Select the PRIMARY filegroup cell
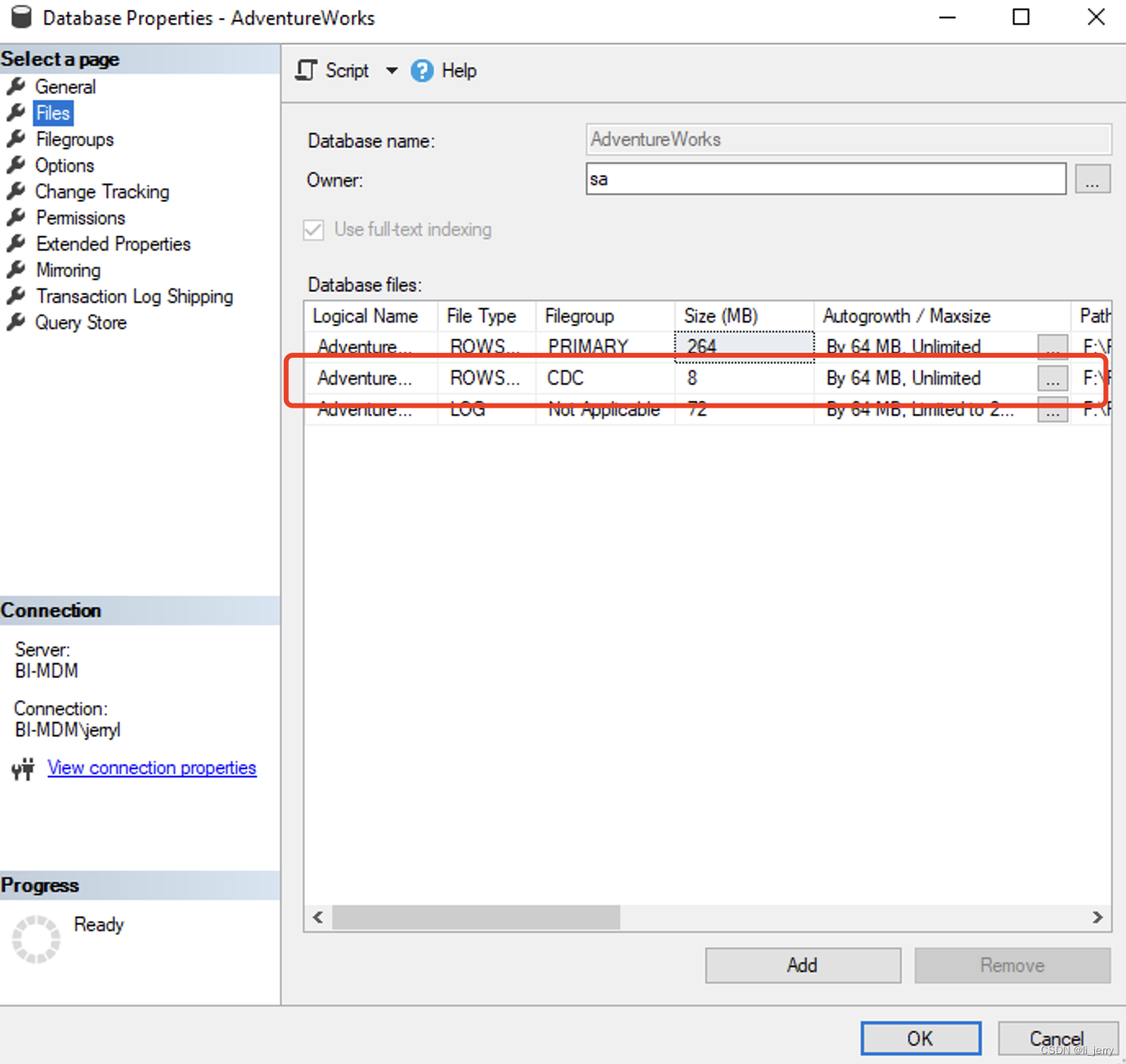 click(x=606, y=346)
